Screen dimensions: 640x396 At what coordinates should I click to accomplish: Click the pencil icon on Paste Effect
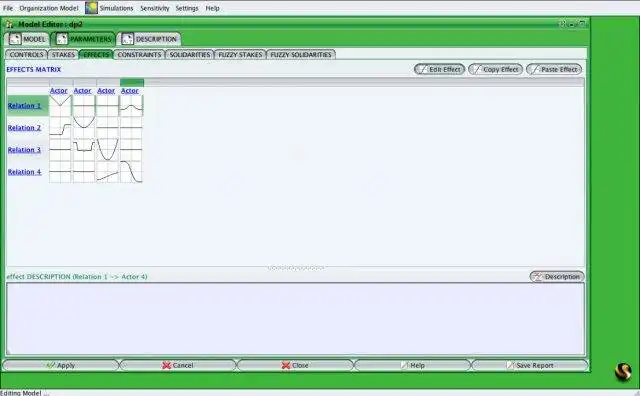click(535, 69)
